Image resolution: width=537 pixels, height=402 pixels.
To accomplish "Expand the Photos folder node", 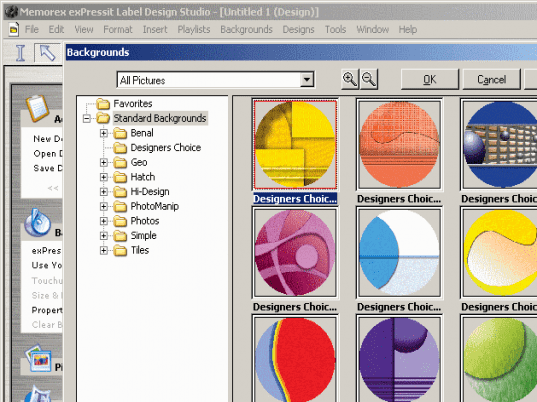I will [104, 221].
